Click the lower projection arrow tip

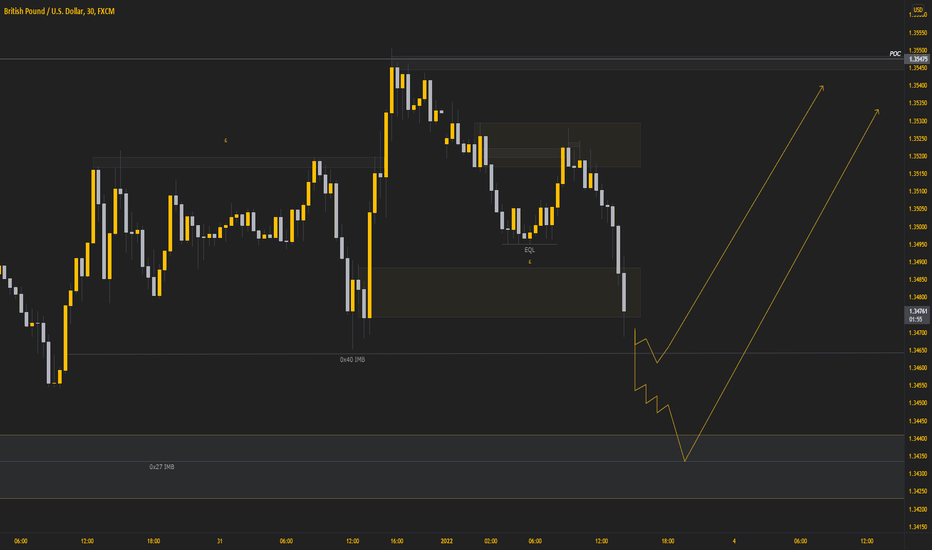877,111
